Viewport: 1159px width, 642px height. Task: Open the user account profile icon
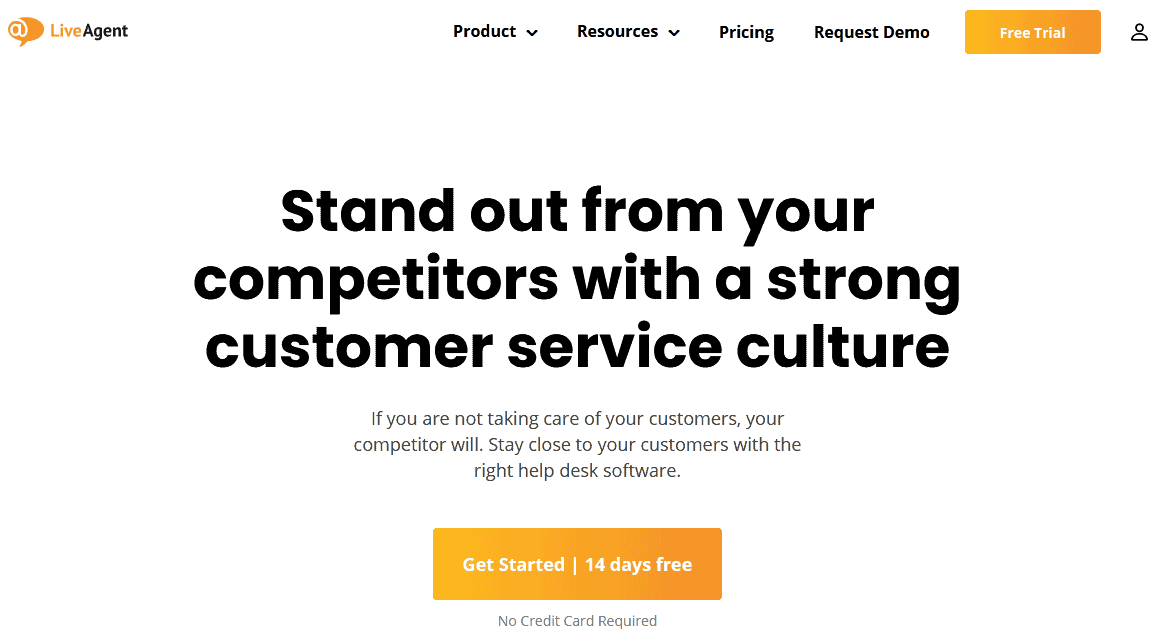click(1139, 32)
